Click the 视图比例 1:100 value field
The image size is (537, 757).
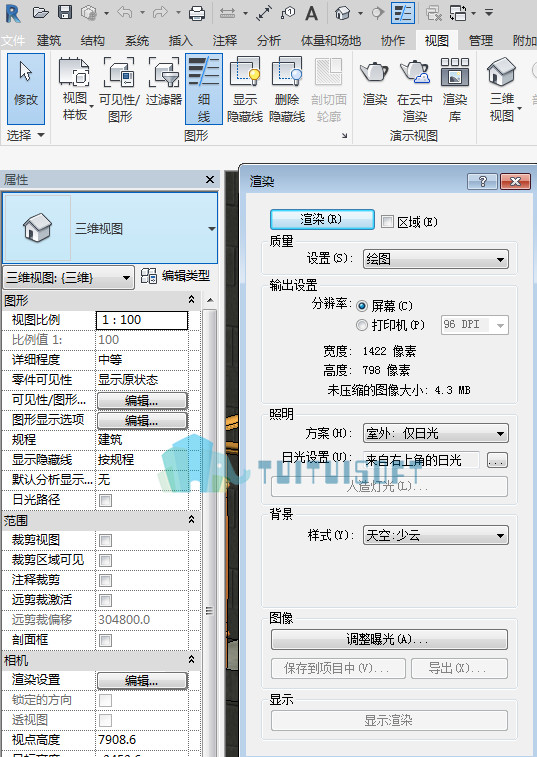point(142,320)
